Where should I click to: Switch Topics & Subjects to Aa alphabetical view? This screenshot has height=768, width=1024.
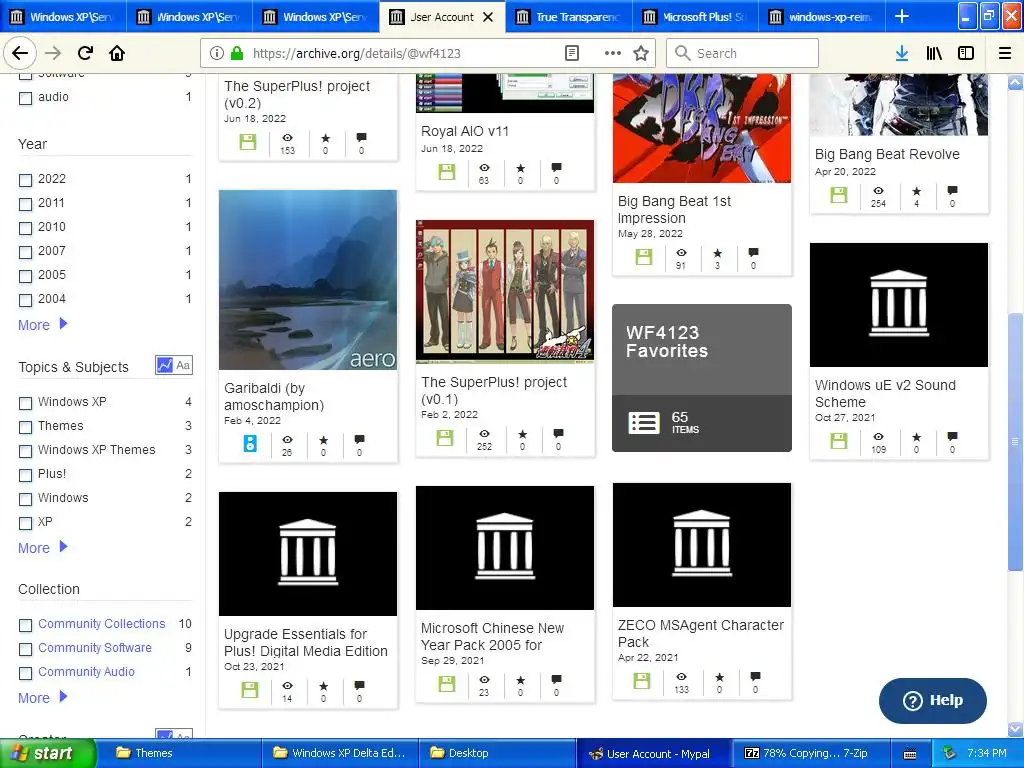[x=184, y=365]
